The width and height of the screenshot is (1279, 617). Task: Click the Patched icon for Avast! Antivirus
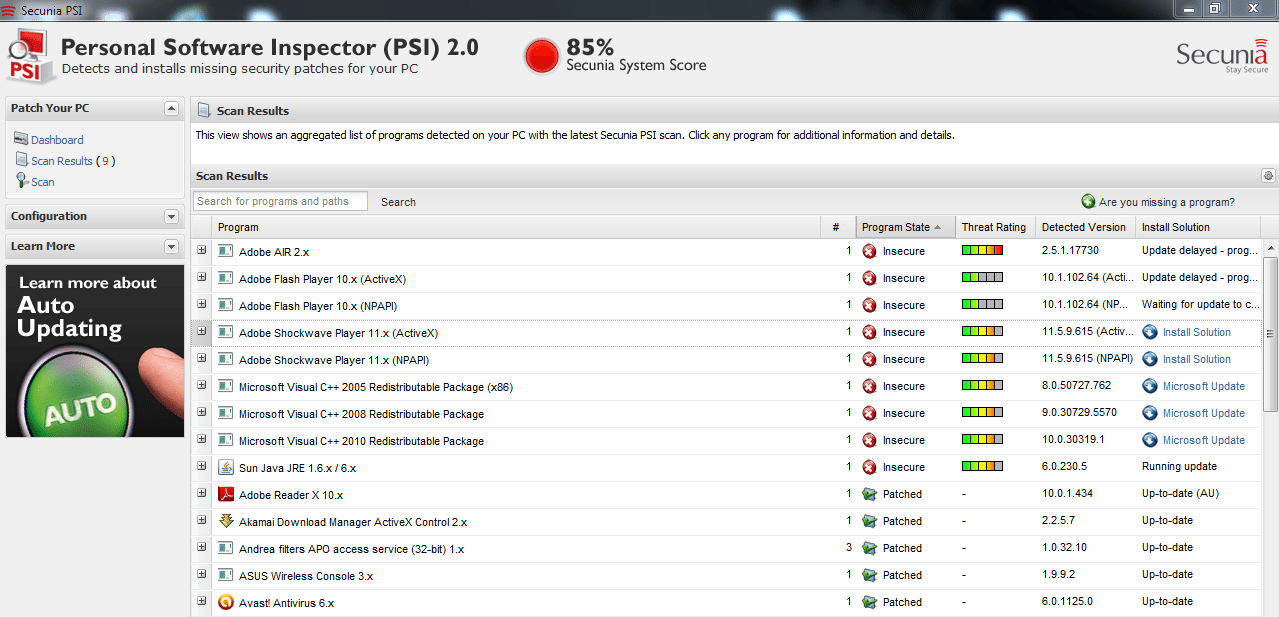[869, 602]
